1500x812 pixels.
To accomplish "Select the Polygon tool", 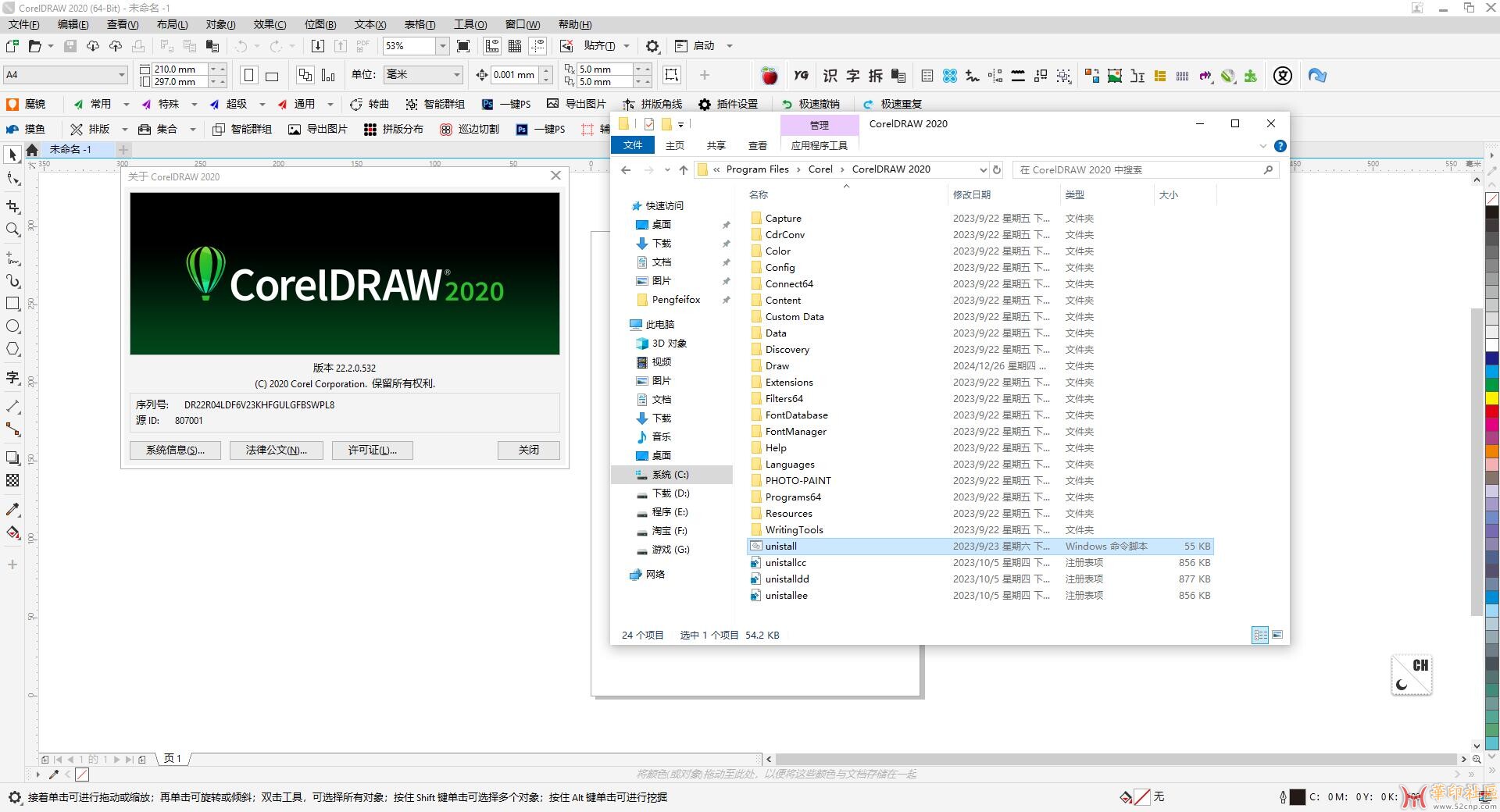I will (x=12, y=349).
